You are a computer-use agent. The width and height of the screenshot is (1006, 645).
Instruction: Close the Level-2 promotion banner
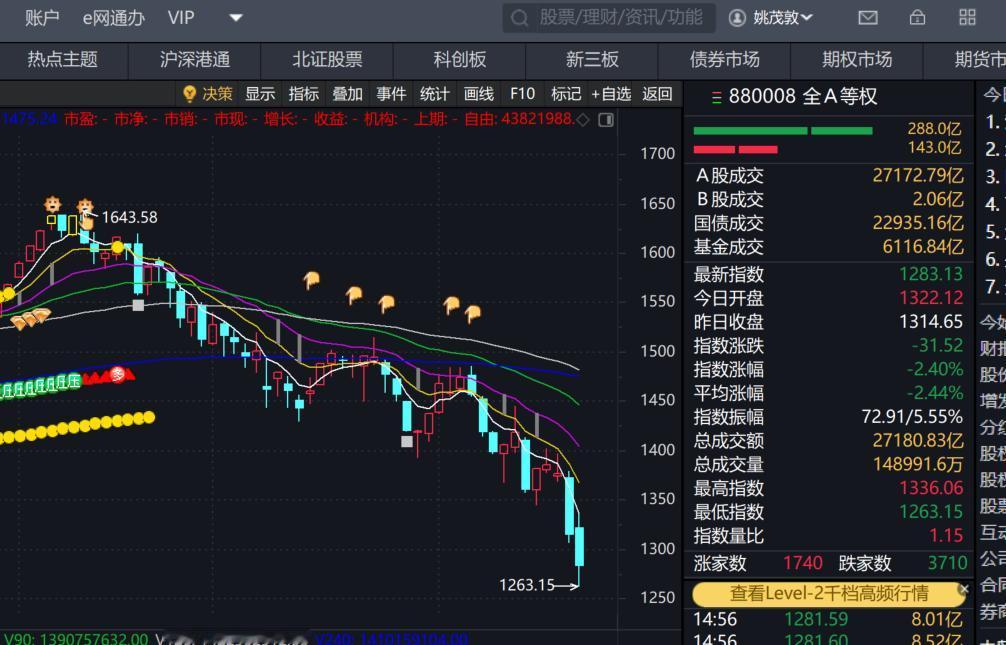[964, 589]
